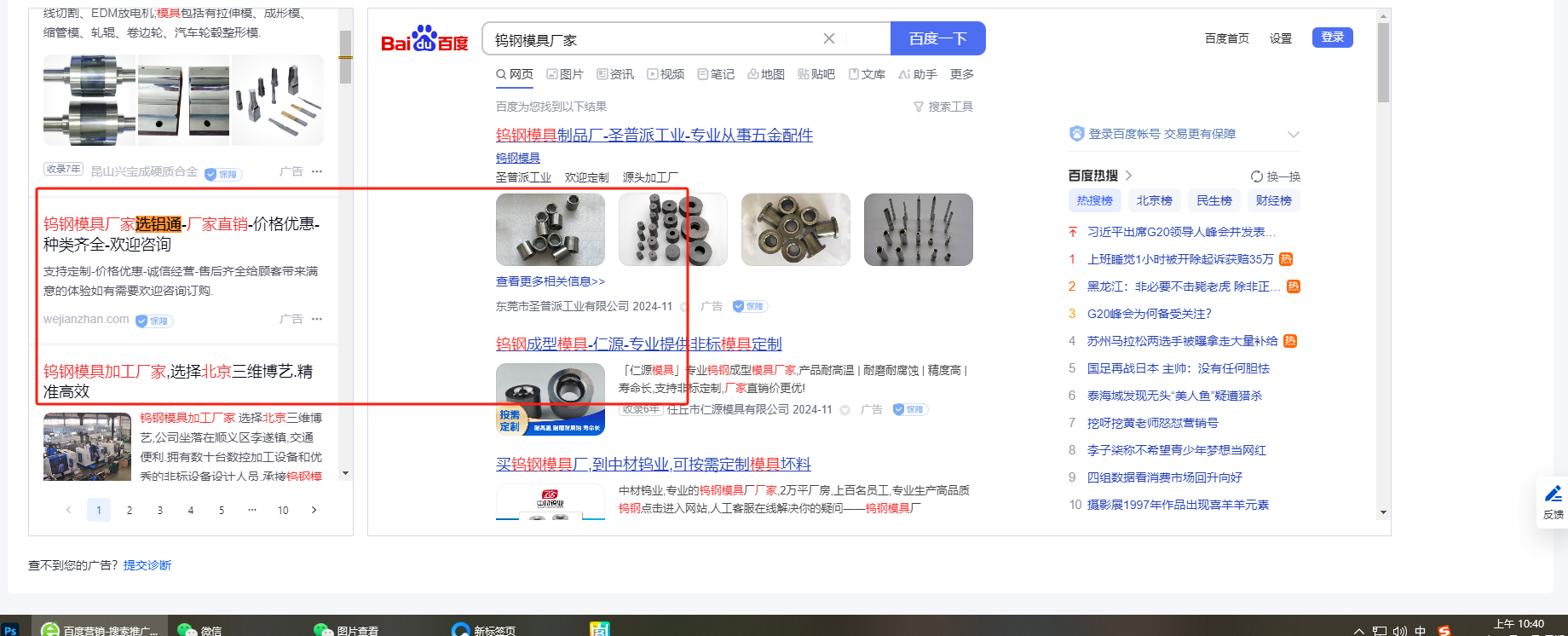Switch to the 笔记 search tab

[716, 74]
